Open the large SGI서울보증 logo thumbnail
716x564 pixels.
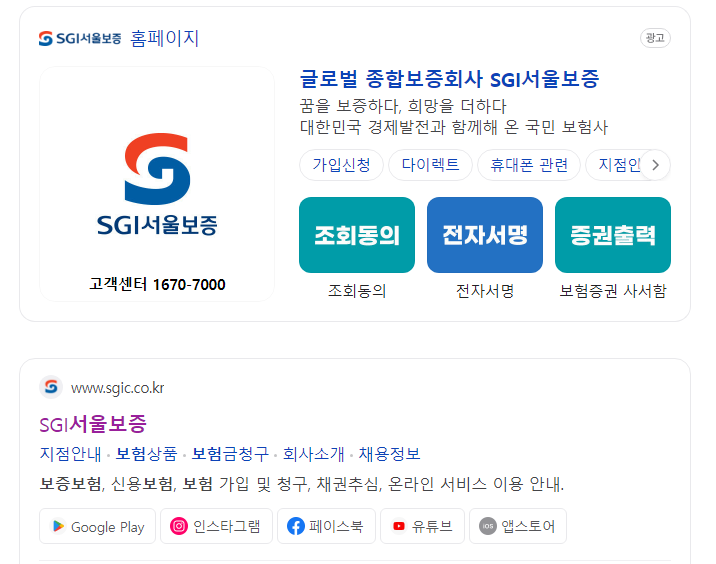coord(157,184)
